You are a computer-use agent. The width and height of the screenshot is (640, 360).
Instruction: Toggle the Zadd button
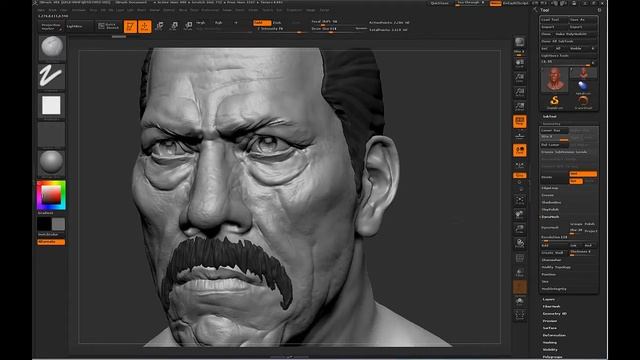[x=262, y=23]
